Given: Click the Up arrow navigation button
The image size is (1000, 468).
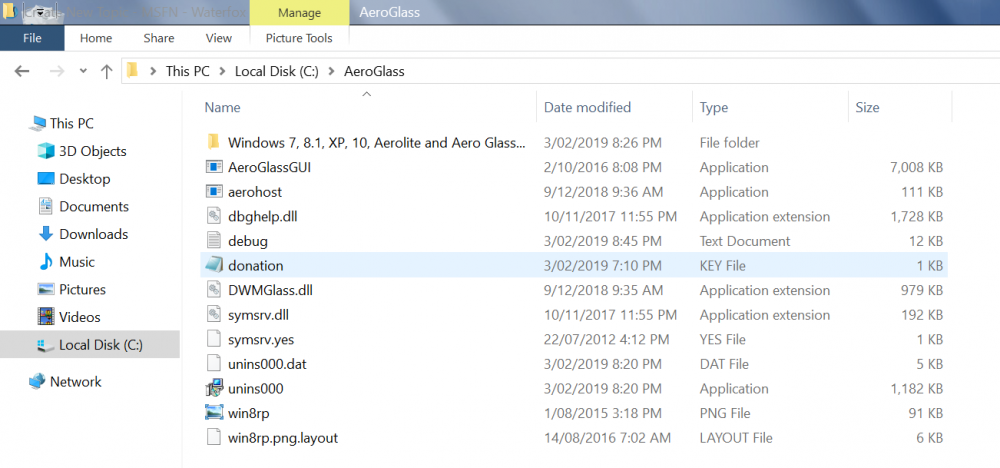Looking at the screenshot, I should click(x=107, y=72).
